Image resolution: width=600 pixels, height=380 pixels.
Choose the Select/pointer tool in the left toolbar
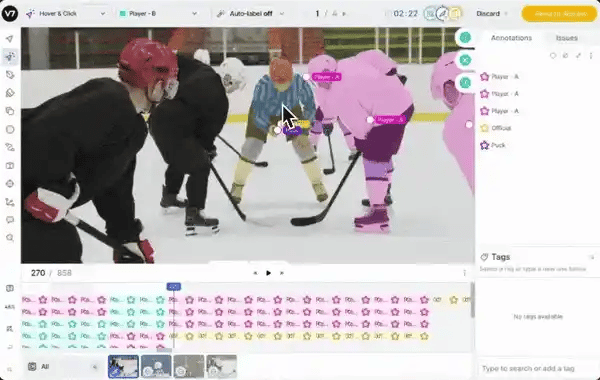click(10, 39)
